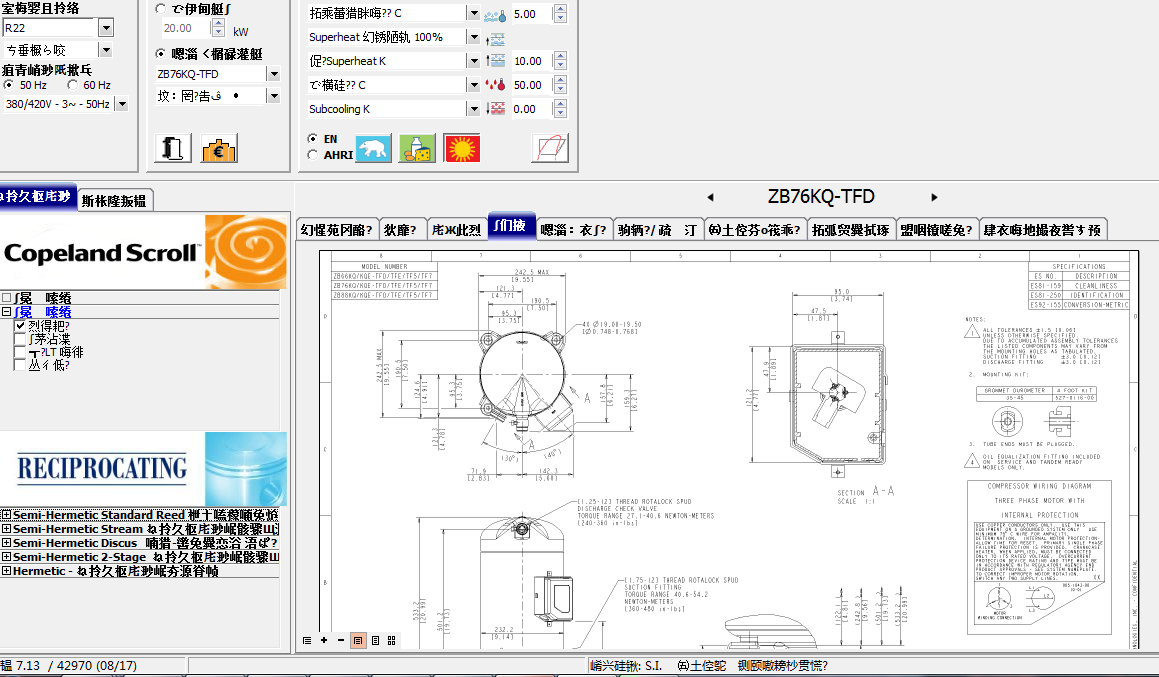Screen dimensions: 1159x677
Task: Open the 380/420V - 3~ - 50Hz dropdown
Action: (122, 104)
